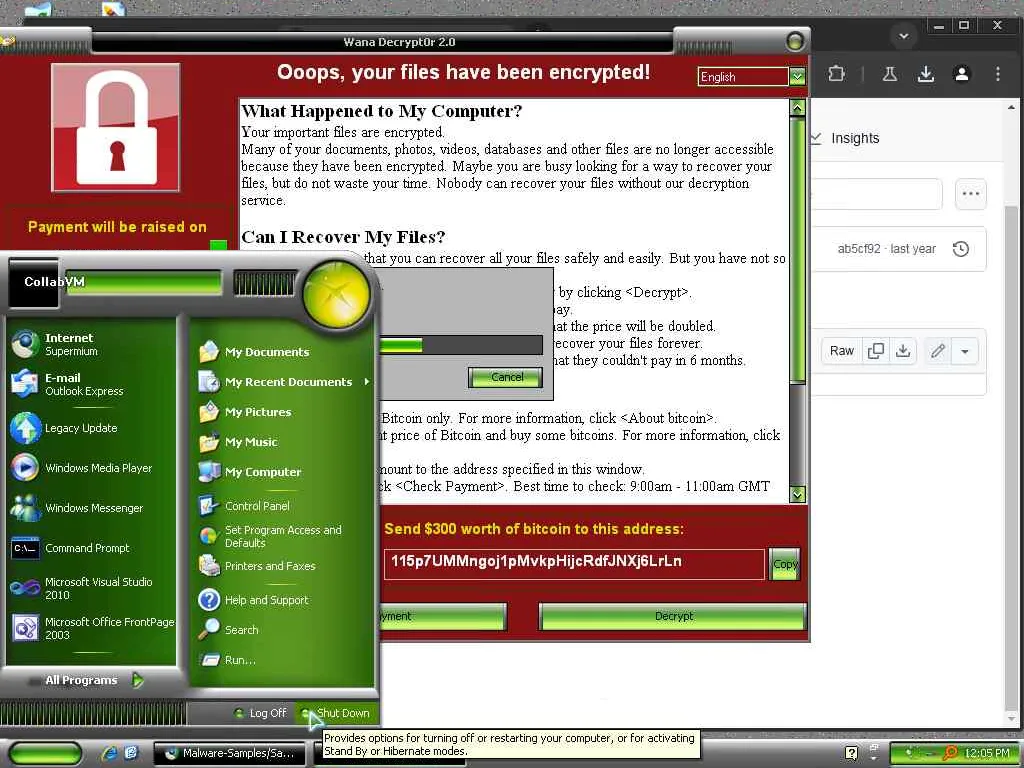The height and width of the screenshot is (768, 1024).
Task: Click the decryption progress bar
Action: (461, 345)
